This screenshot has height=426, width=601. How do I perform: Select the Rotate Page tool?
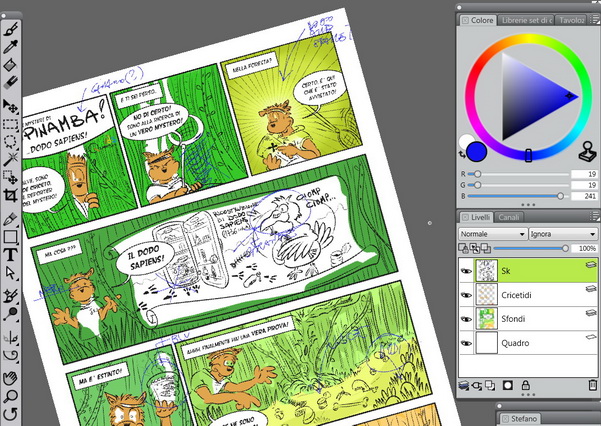point(11,414)
